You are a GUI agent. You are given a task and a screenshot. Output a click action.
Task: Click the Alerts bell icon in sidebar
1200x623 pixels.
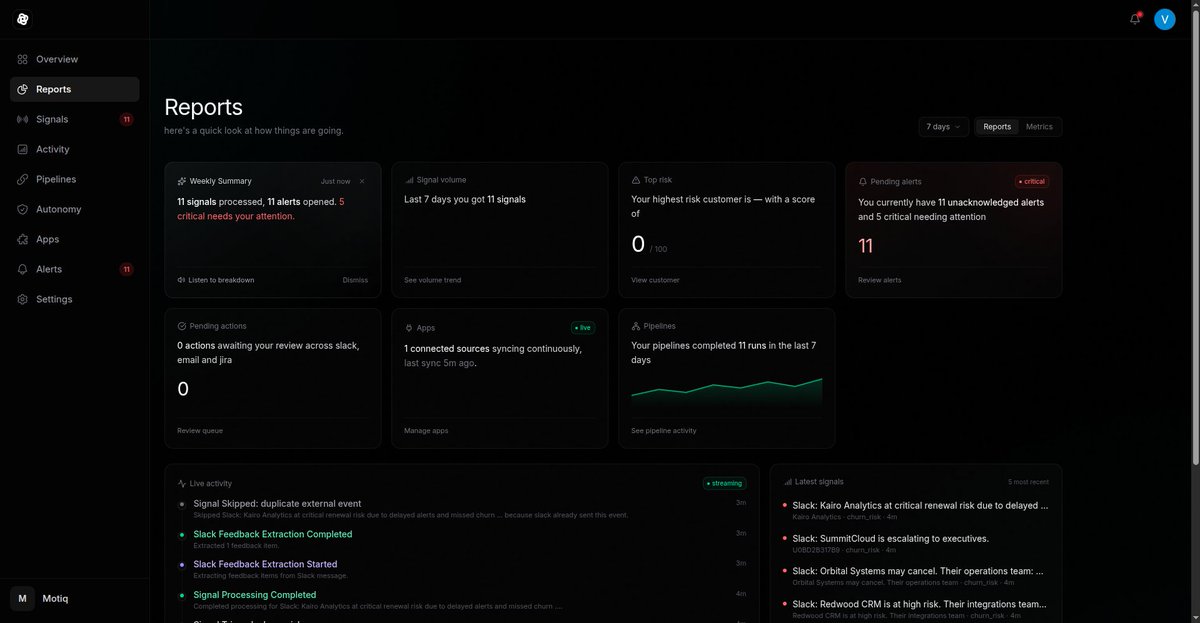(22, 269)
